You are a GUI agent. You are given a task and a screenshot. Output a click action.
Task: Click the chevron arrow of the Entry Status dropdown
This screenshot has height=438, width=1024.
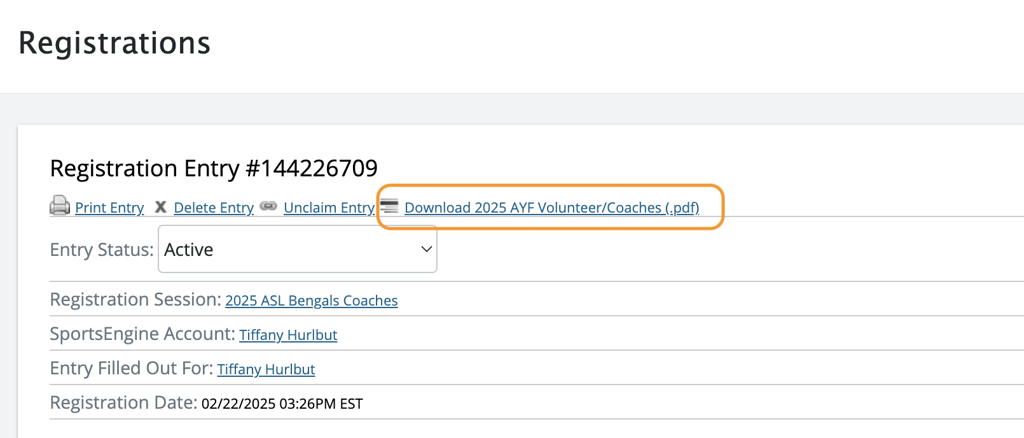coord(426,250)
